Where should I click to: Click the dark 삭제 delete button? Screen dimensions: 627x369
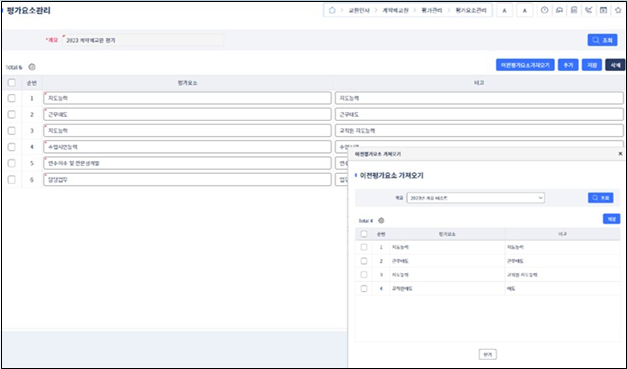point(615,65)
